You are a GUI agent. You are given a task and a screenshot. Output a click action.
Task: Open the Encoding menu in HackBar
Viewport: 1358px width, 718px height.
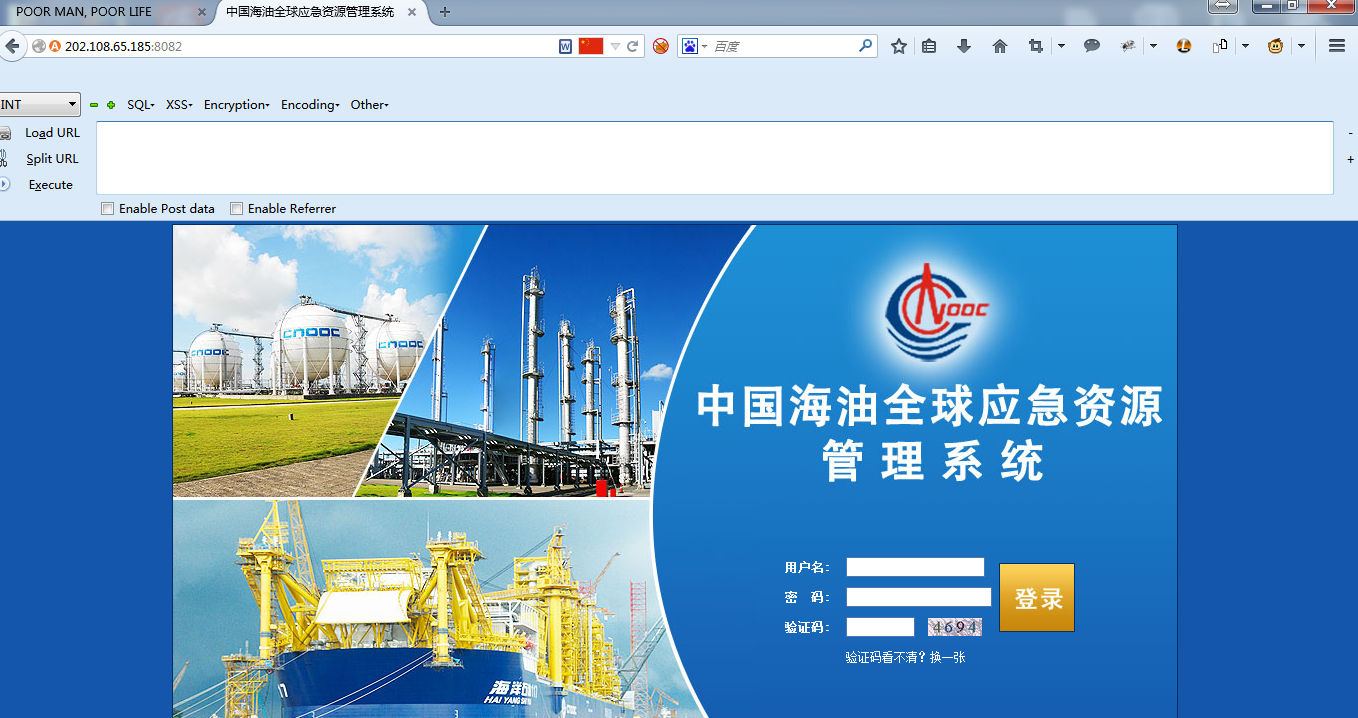click(x=310, y=105)
